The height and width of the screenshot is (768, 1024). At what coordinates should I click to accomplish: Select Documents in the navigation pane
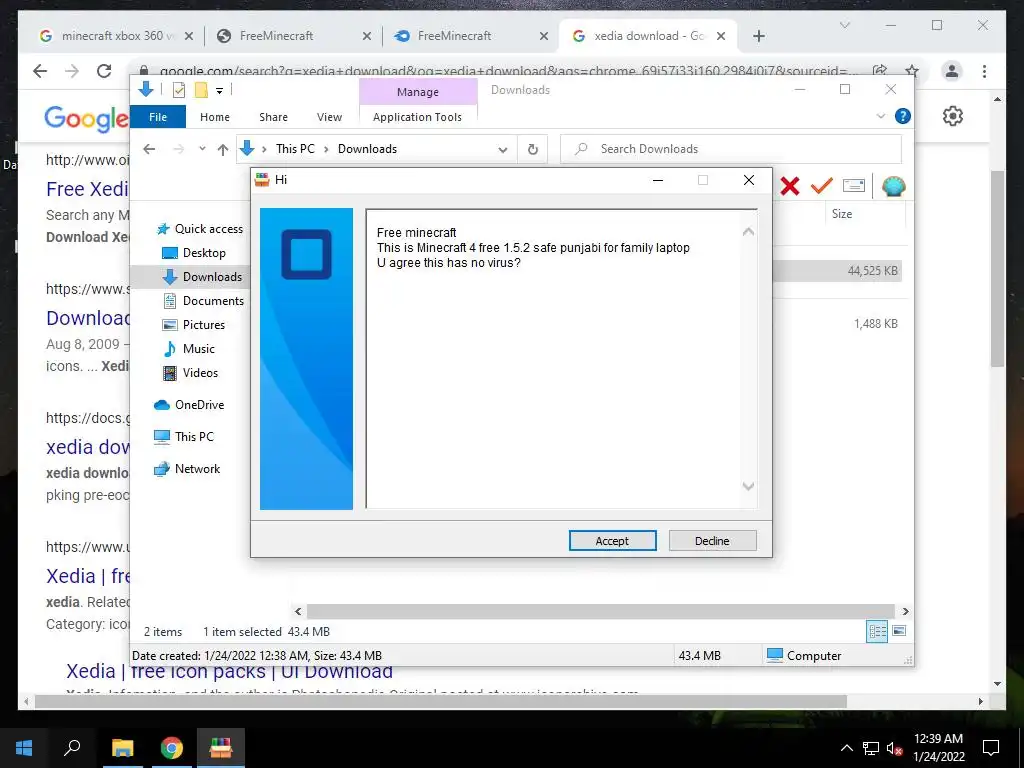(x=213, y=301)
